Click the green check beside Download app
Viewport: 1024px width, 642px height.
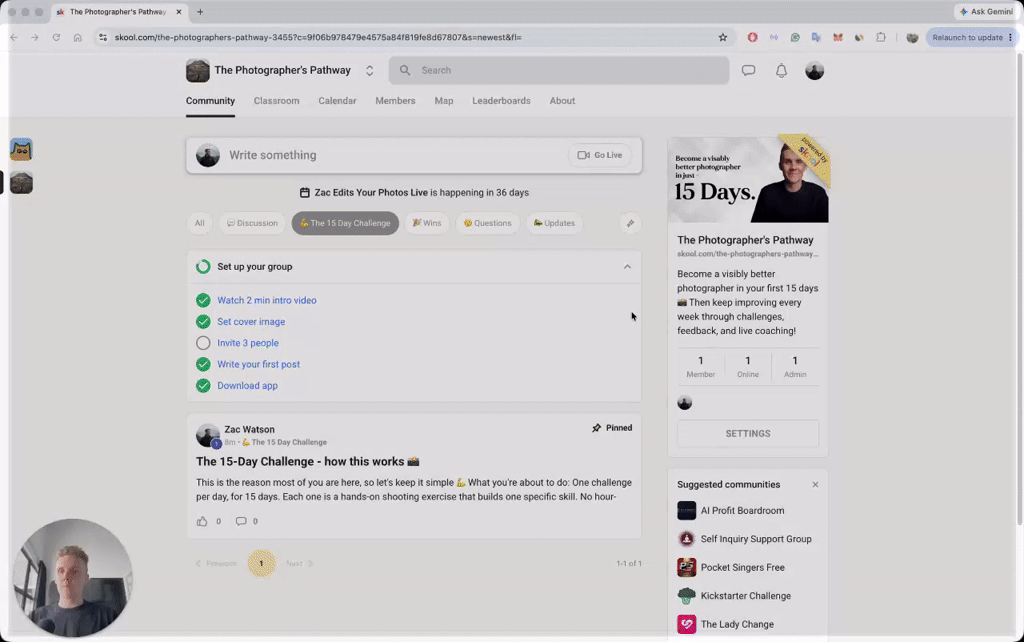coord(203,385)
